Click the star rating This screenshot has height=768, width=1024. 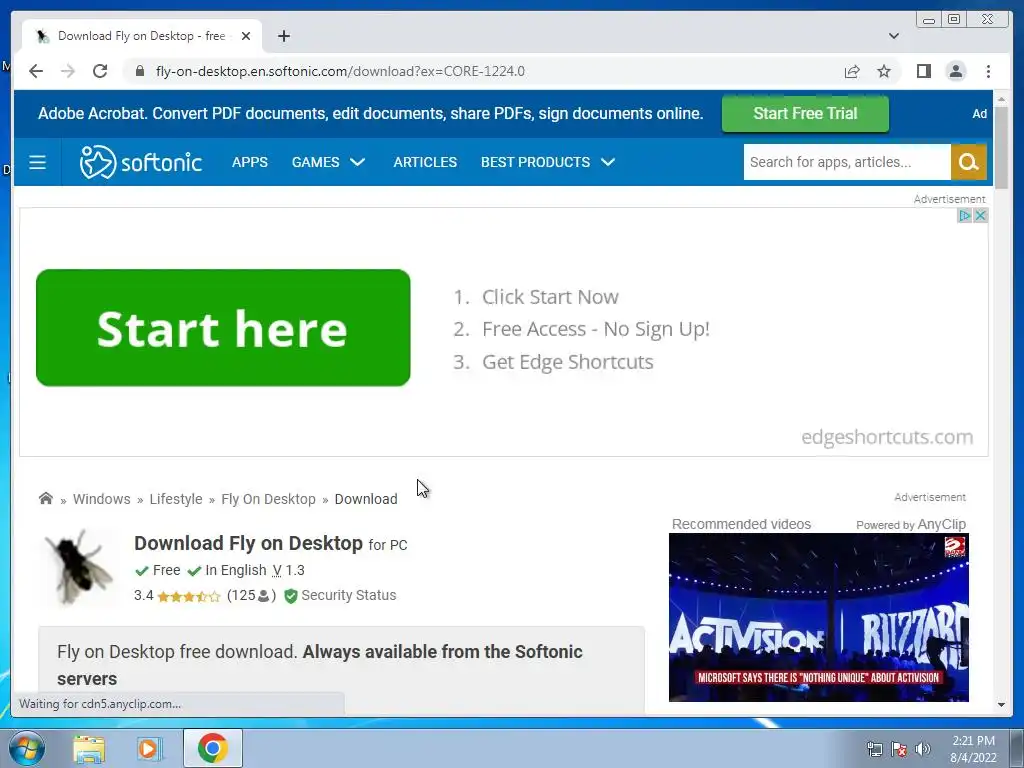pos(189,596)
